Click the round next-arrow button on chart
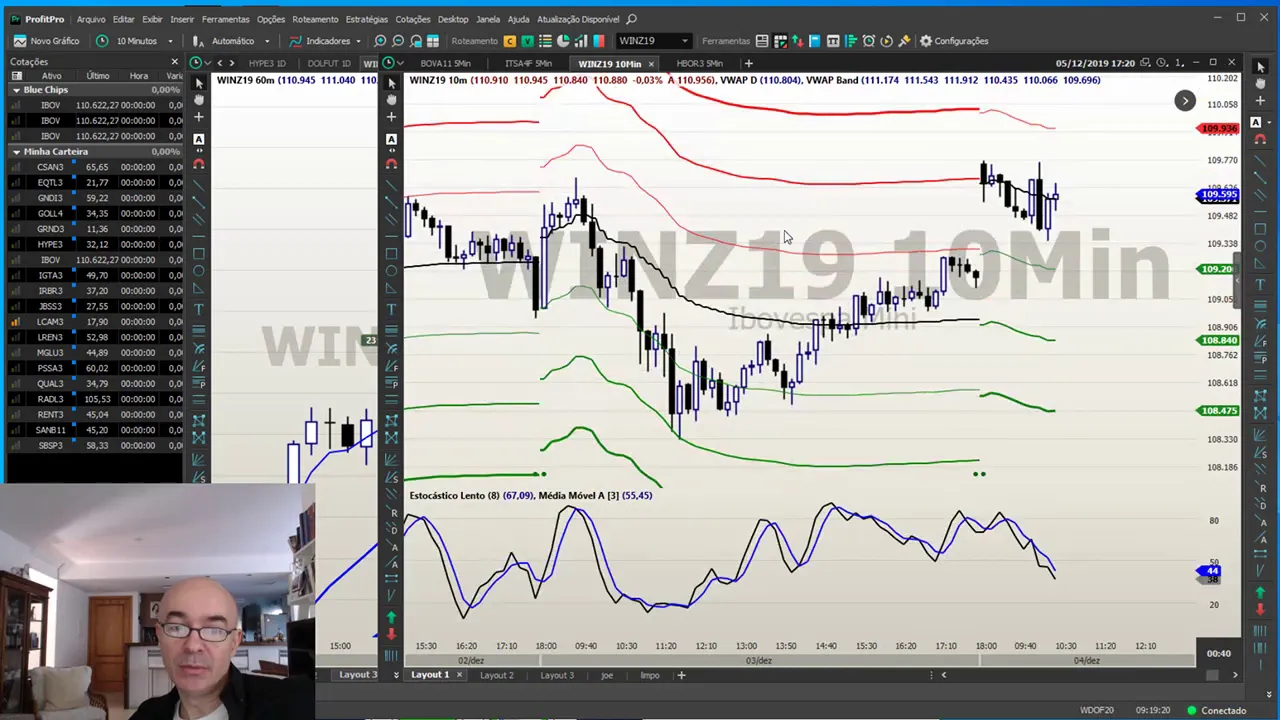Viewport: 1280px width, 720px height. pyautogui.click(x=1185, y=100)
